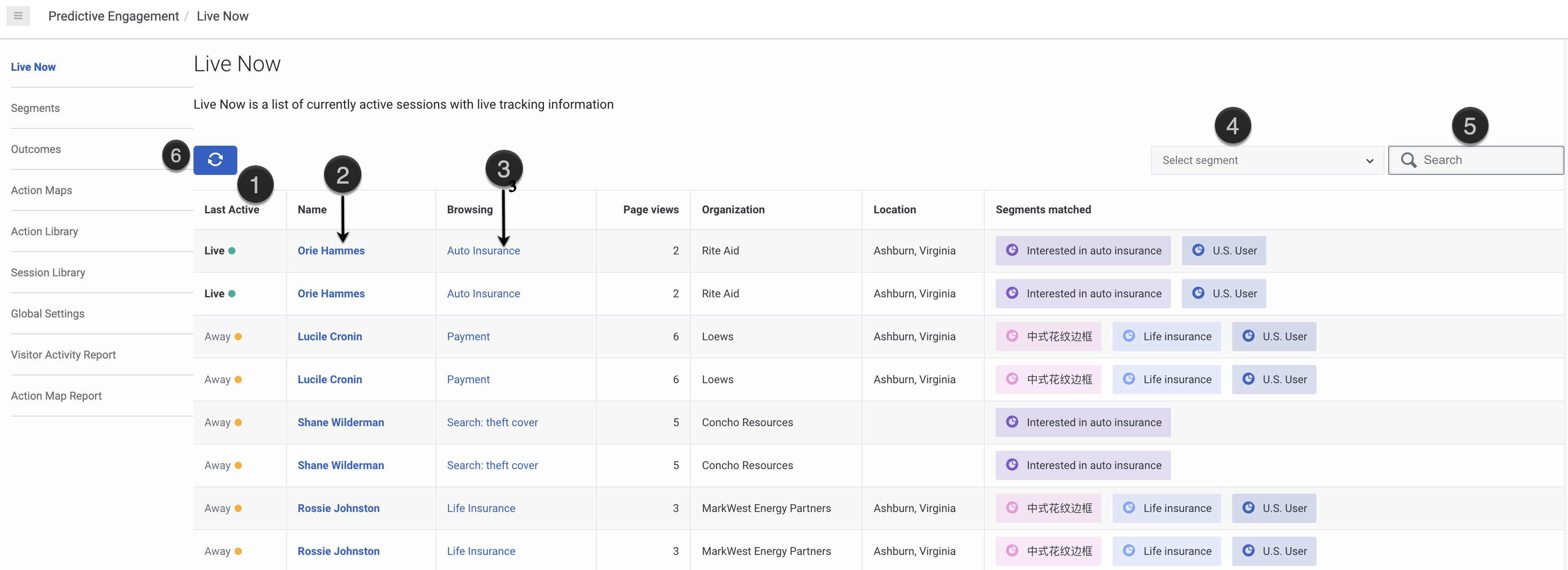Open Action Library in sidebar
The width and height of the screenshot is (1568, 570).
tap(44, 232)
